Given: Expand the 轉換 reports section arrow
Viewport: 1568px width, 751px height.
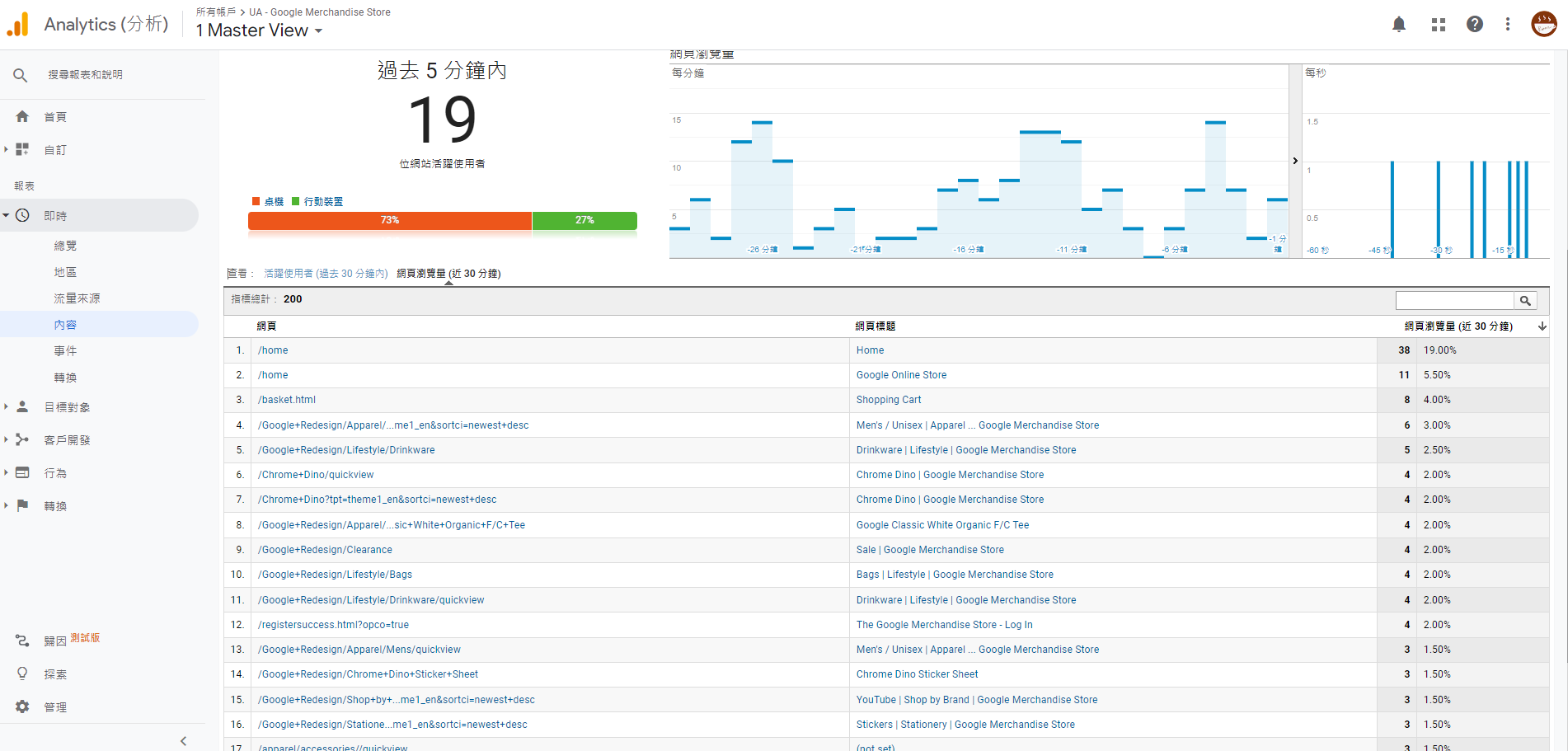Looking at the screenshot, I should coord(6,505).
